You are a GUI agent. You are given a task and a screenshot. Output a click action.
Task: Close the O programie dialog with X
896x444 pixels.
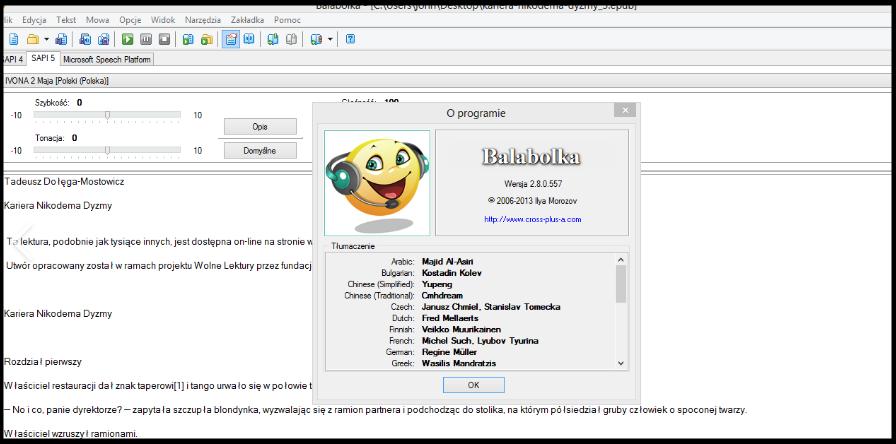coord(625,110)
